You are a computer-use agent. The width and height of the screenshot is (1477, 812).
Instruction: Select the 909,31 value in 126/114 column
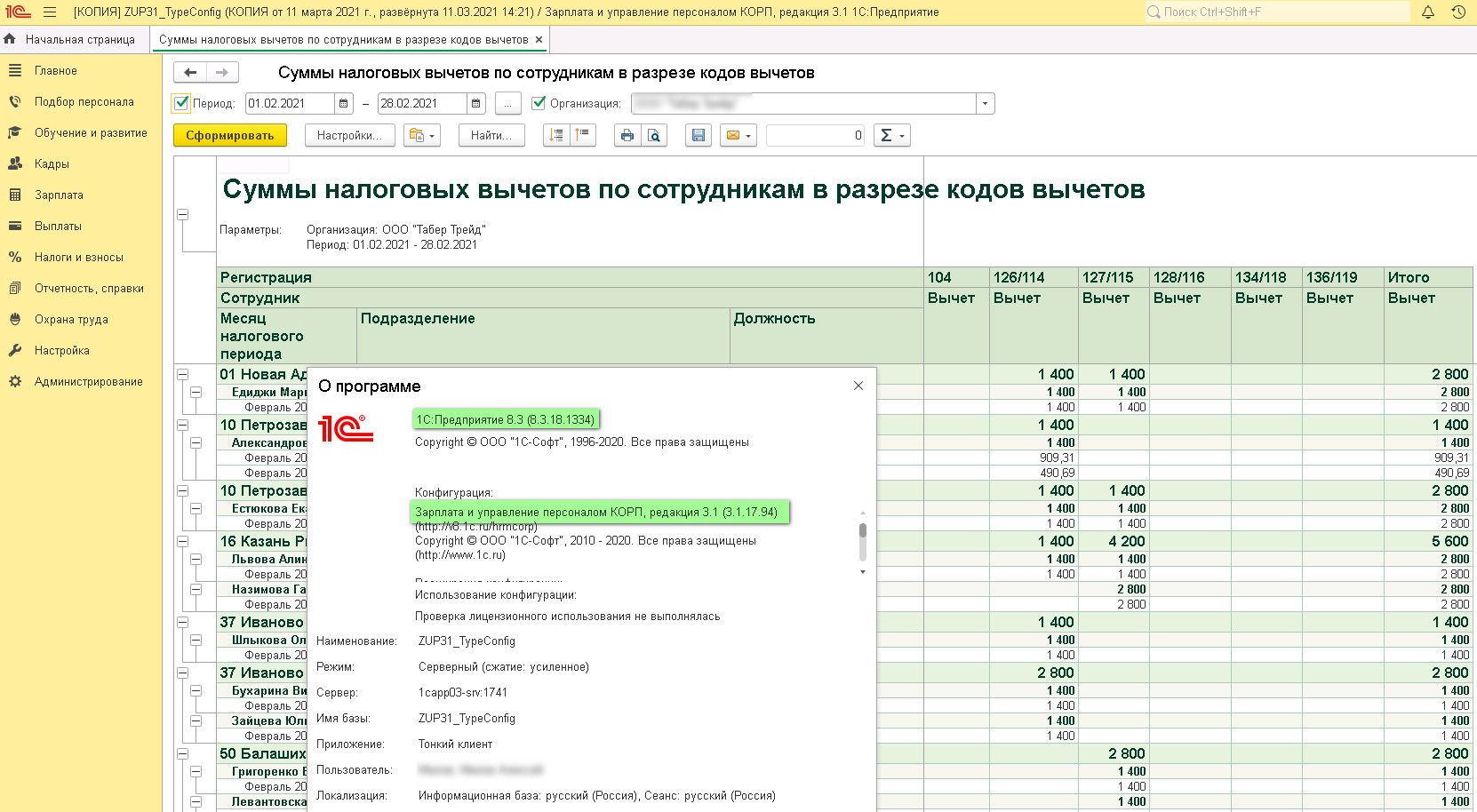tap(1034, 458)
